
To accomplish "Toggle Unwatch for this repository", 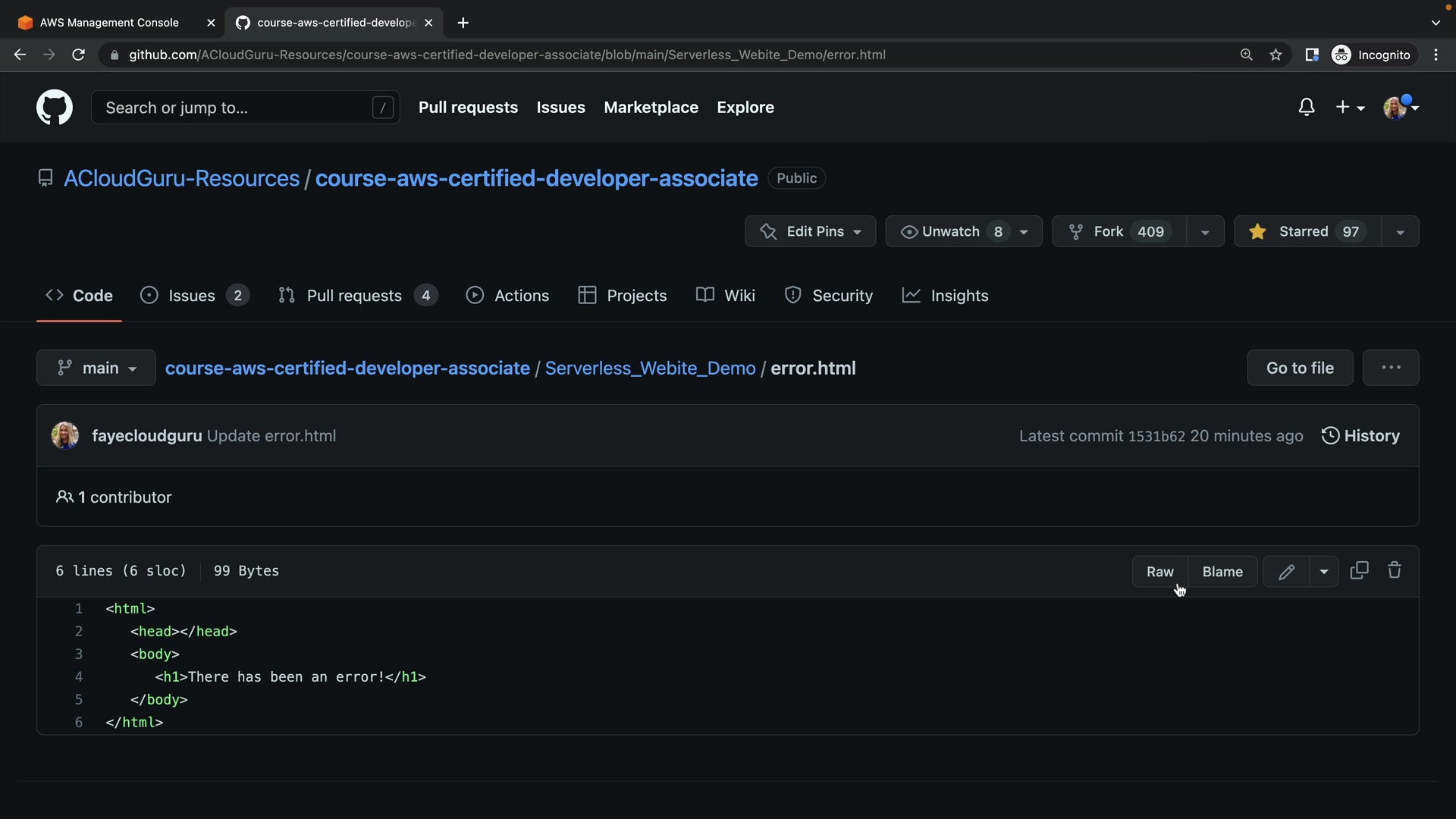I will 951,231.
